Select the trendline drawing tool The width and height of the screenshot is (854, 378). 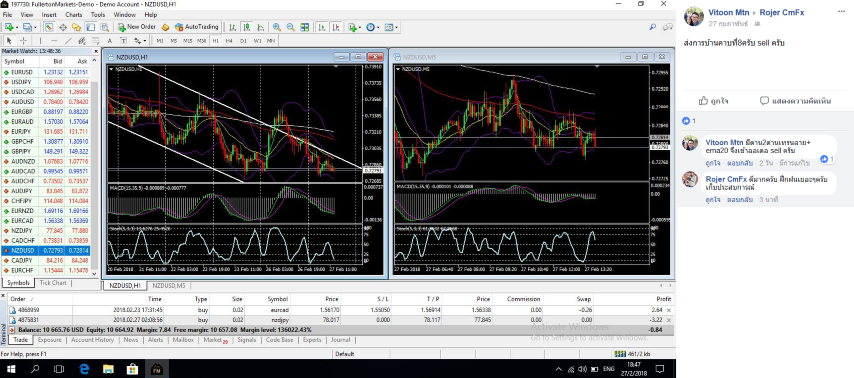68,41
